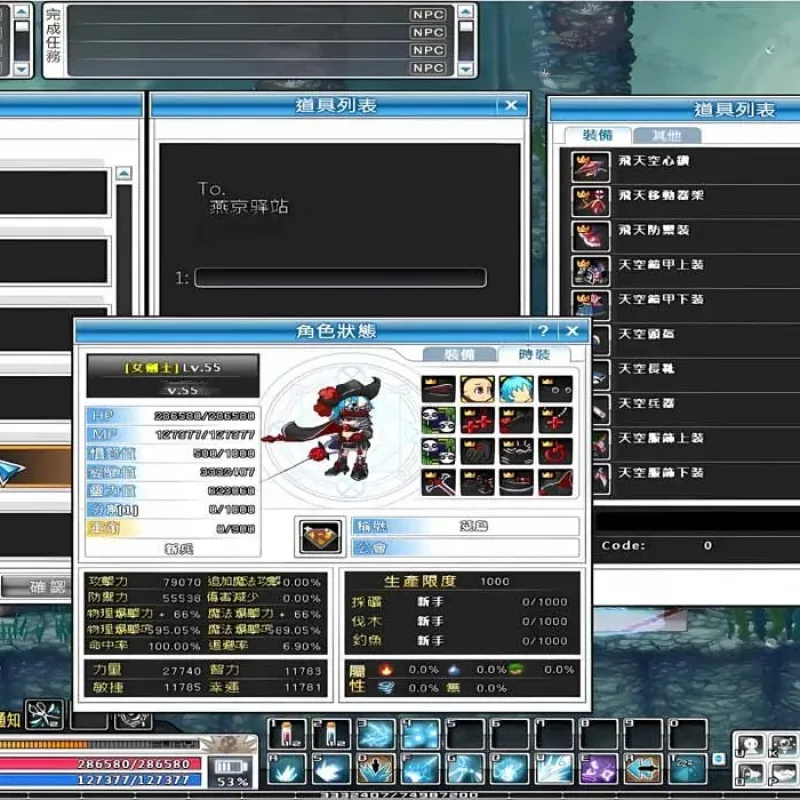This screenshot has width=800, height=800.
Task: Click the help question mark button
Action: pos(543,331)
